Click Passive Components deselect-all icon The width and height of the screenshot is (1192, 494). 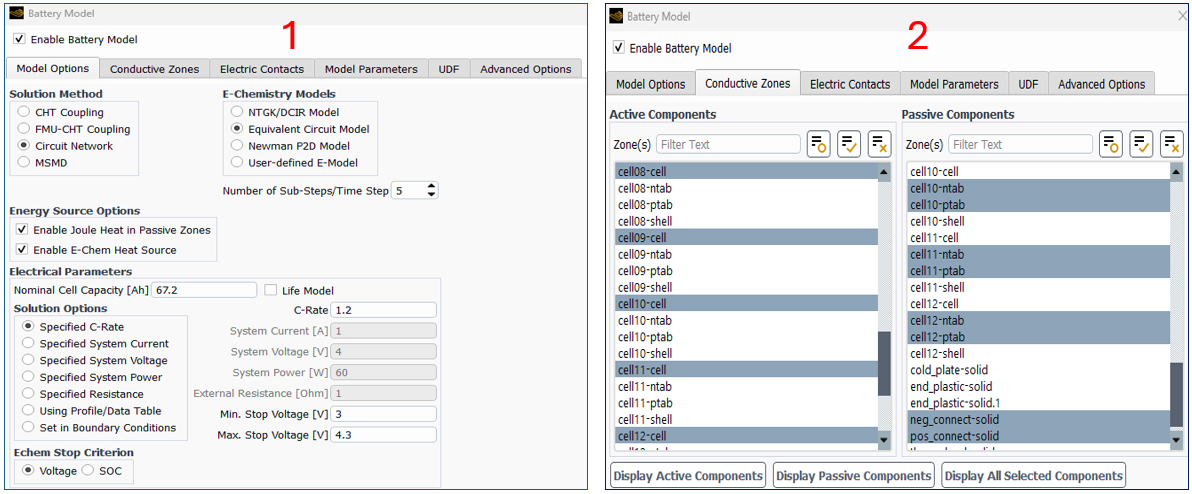coord(1171,144)
